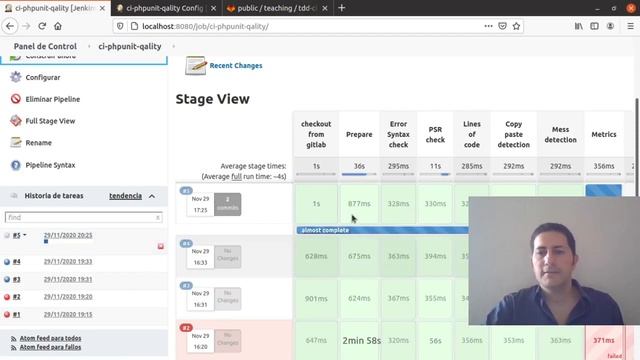Image resolution: width=640 pixels, height=360 pixels.
Task: Open Full Stage View link
Action: pyautogui.click(x=50, y=121)
